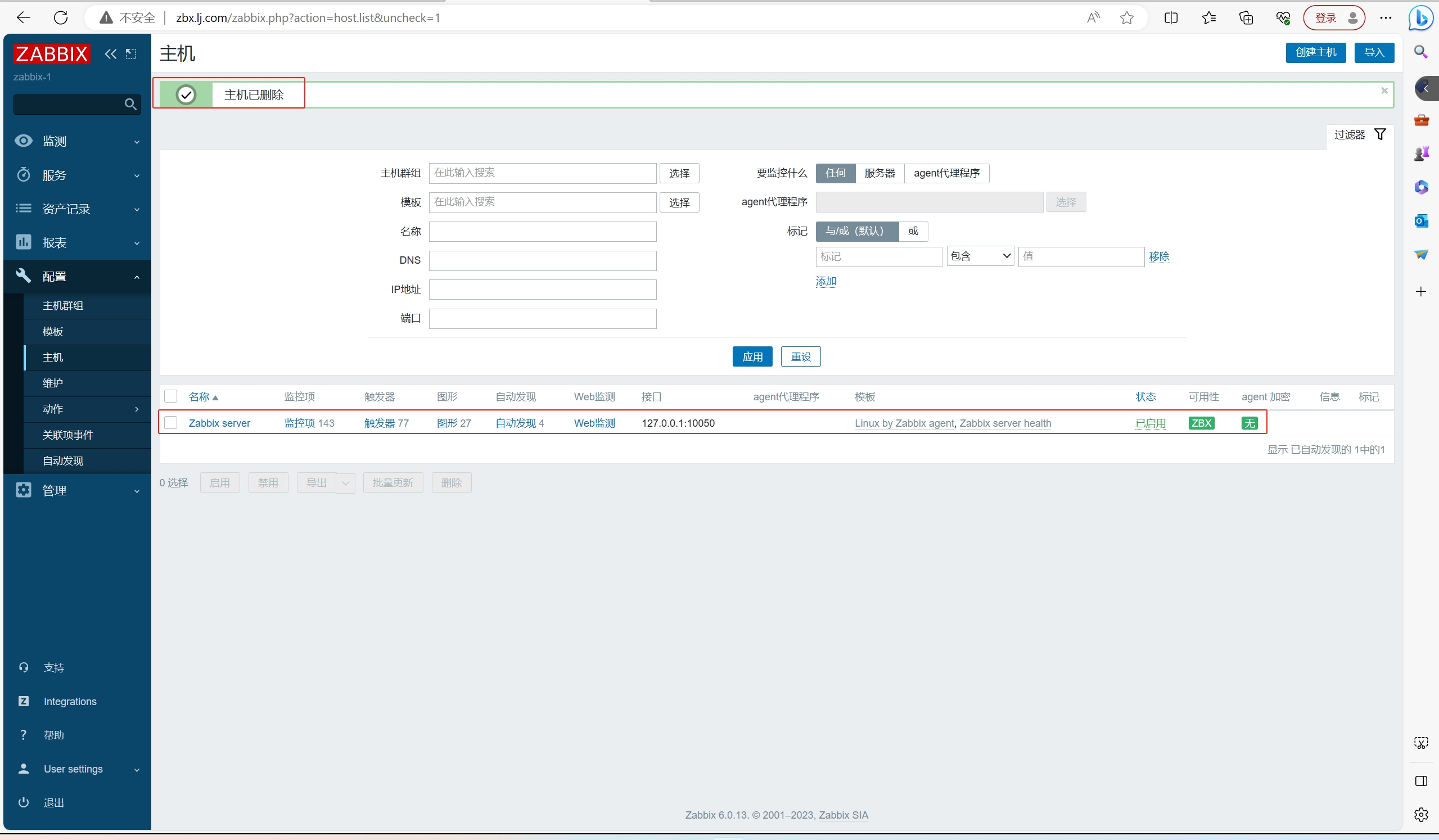The image size is (1439, 840).
Task: Open 主机群组 in the sidebar
Action: [63, 305]
